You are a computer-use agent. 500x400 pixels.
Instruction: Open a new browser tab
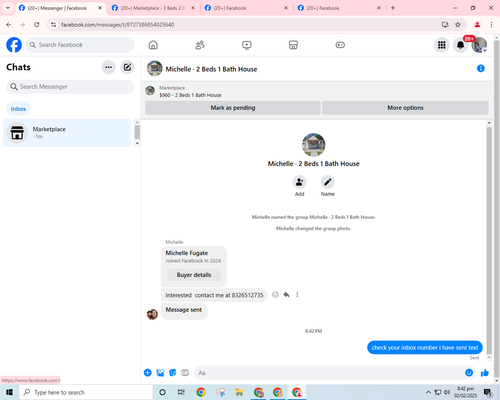tap(393, 8)
